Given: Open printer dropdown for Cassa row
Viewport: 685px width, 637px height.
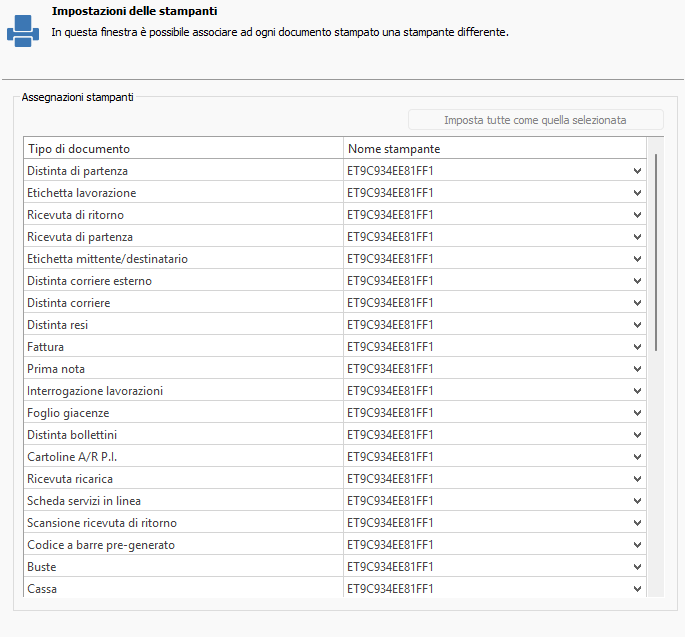Looking at the screenshot, I should pyautogui.click(x=637, y=589).
